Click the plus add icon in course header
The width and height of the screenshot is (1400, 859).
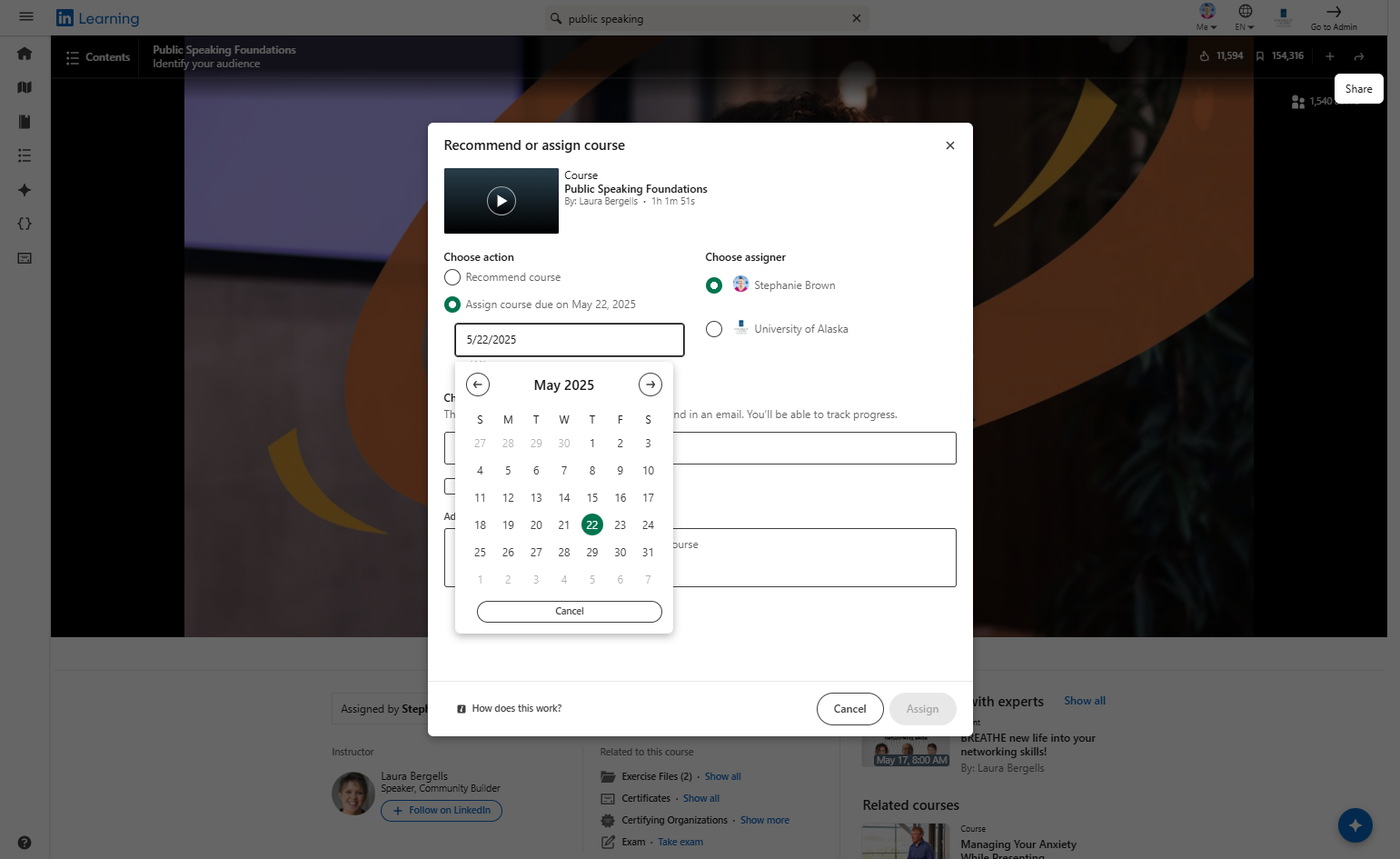(x=1329, y=56)
